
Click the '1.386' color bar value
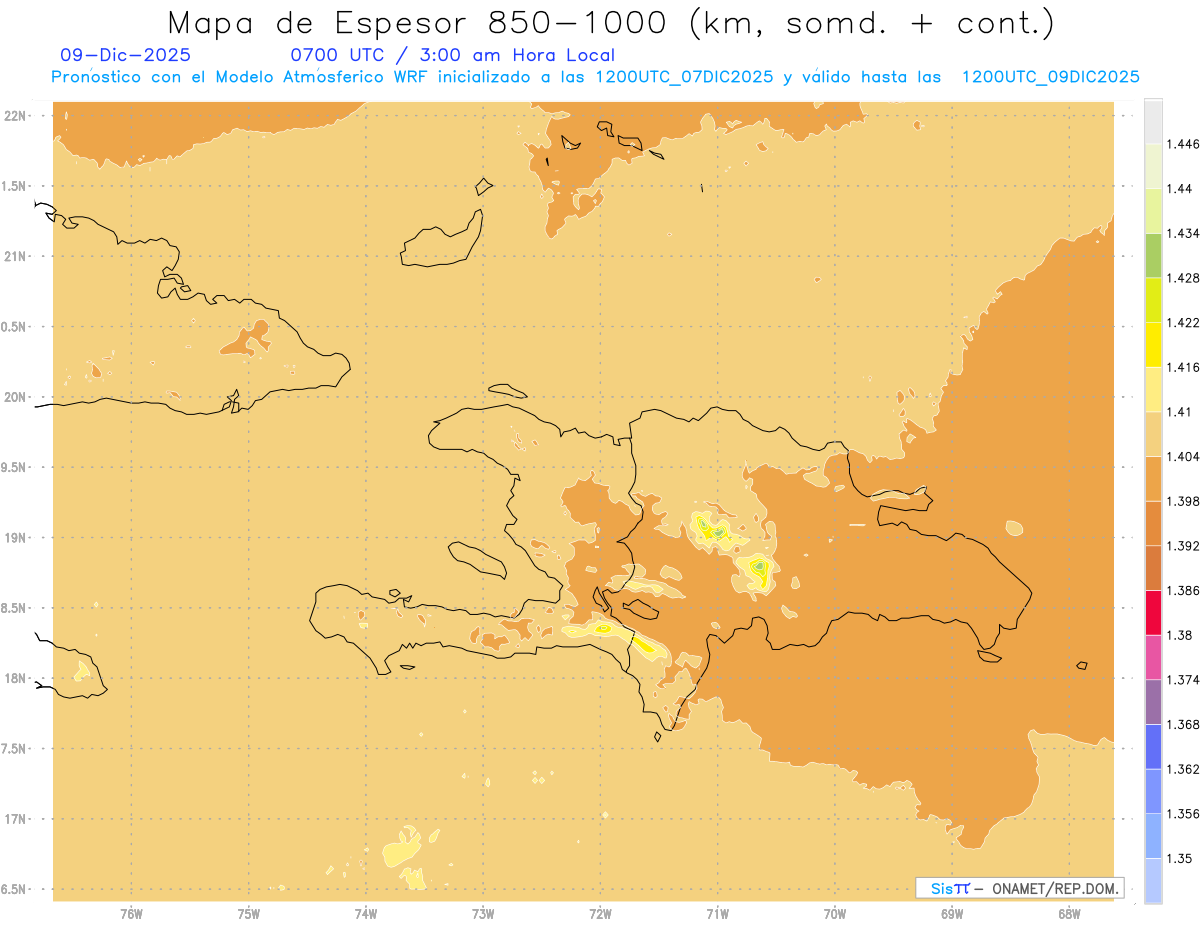1183,590
